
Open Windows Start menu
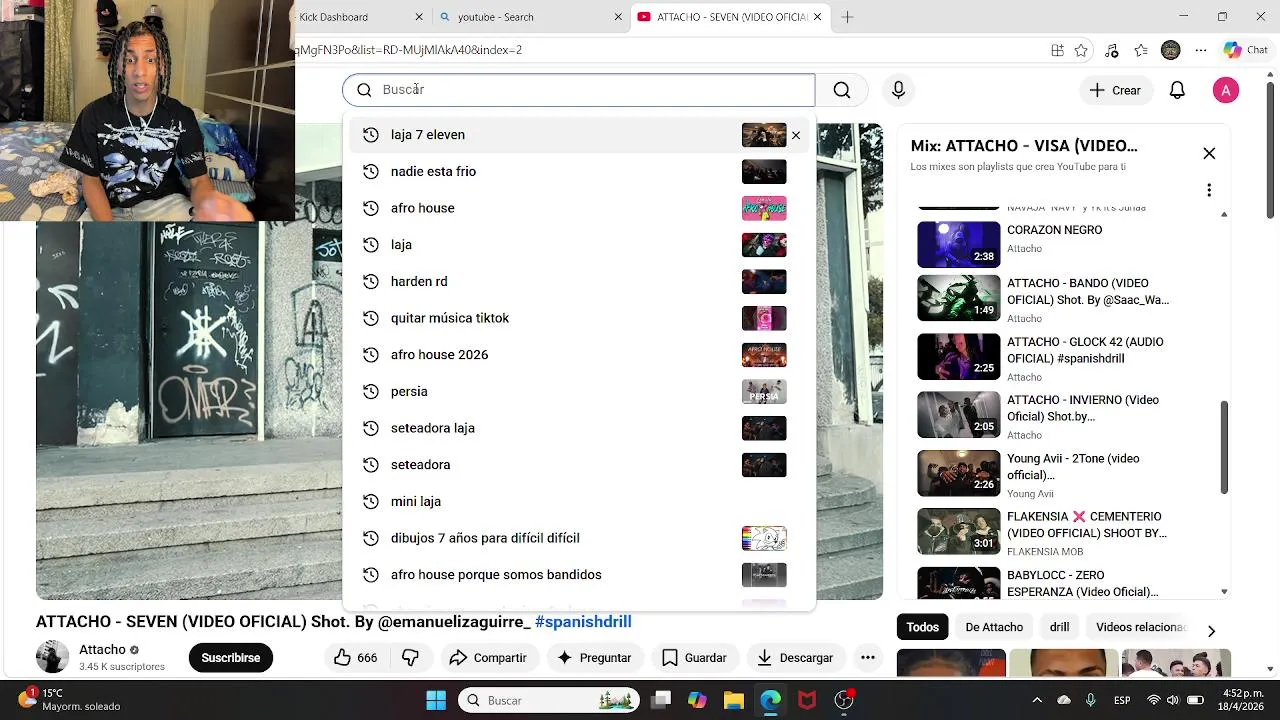436,700
